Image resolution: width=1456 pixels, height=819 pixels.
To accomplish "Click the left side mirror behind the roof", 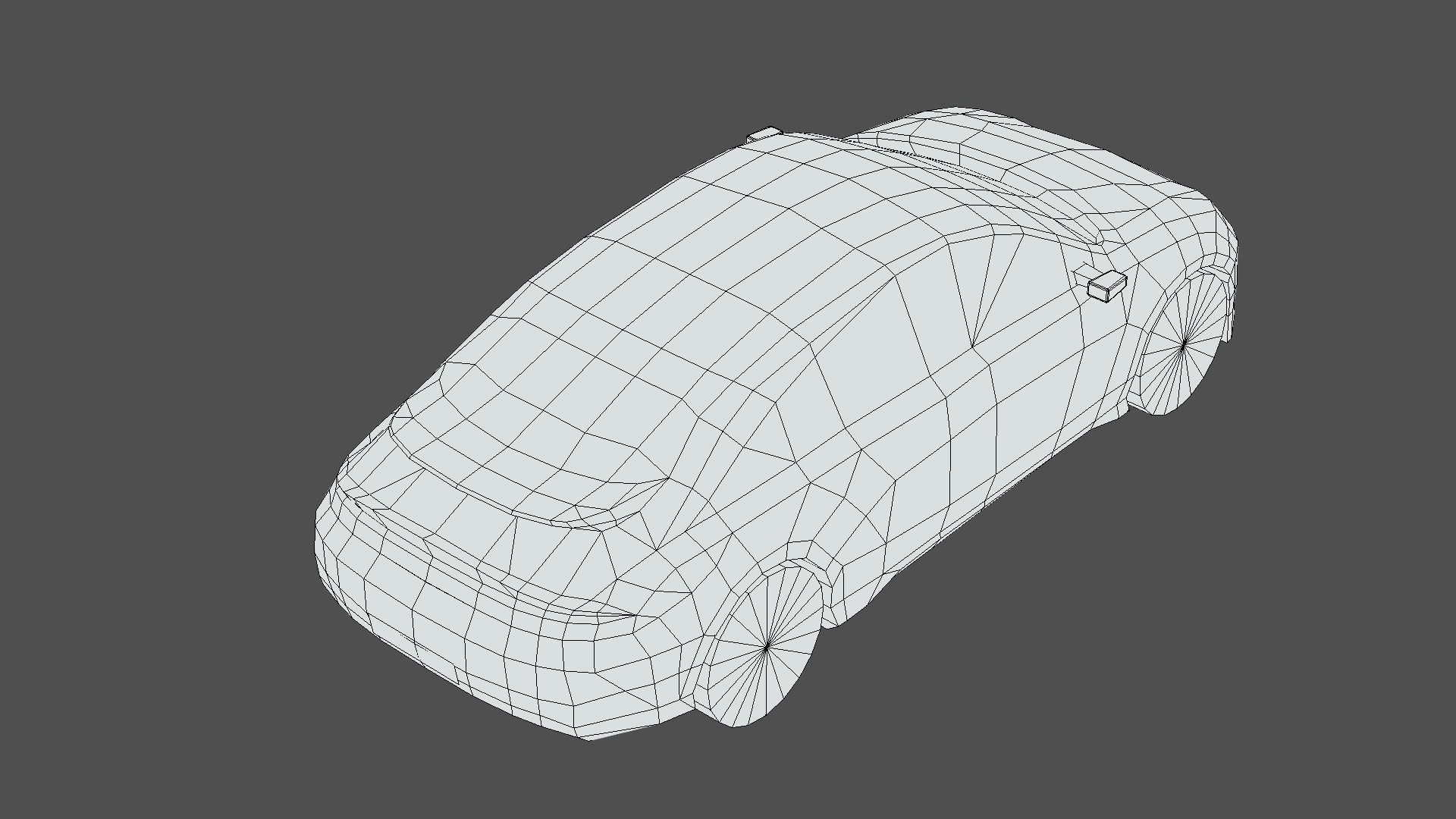I will click(764, 134).
